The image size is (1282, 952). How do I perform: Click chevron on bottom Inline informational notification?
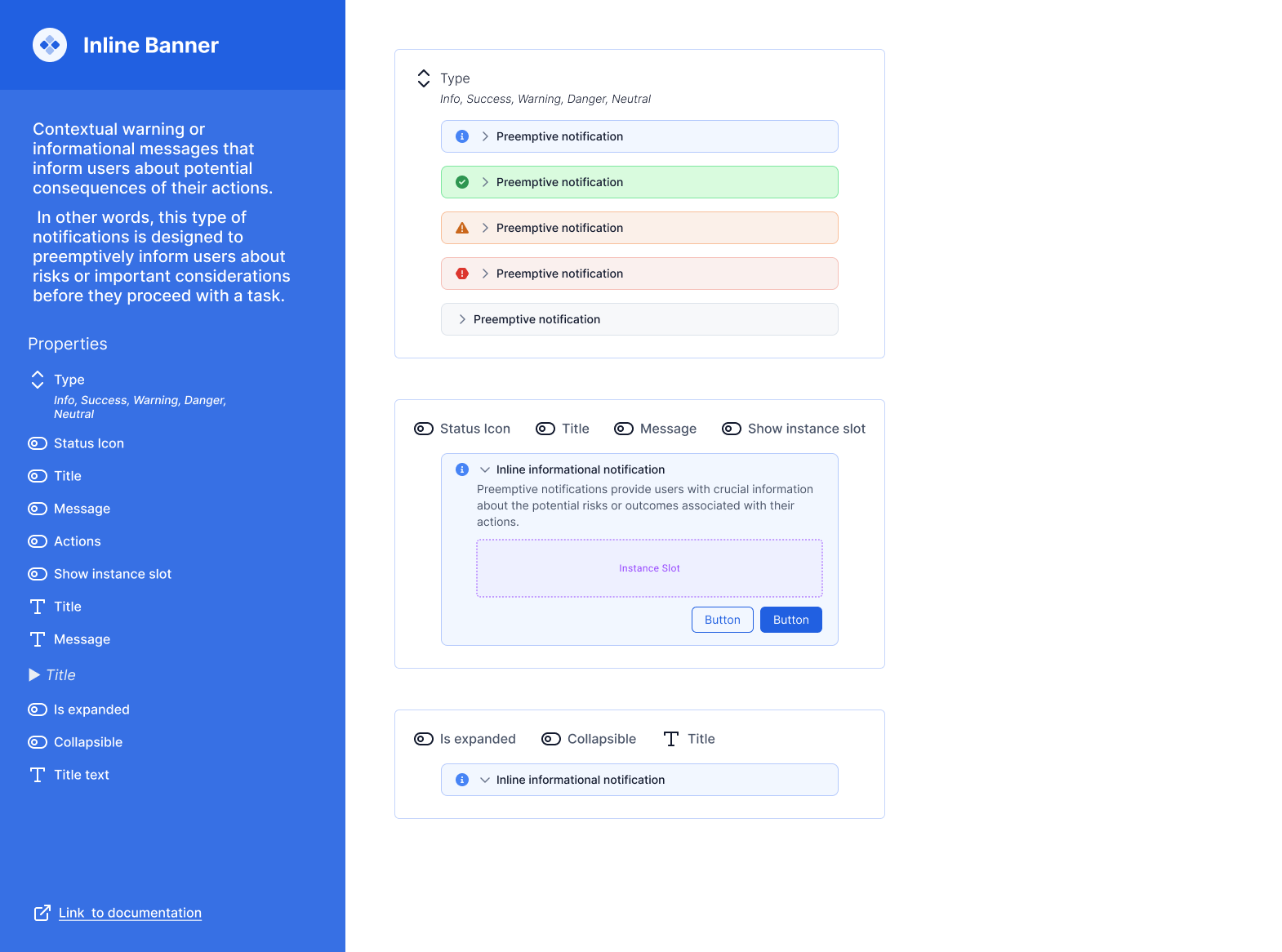[485, 780]
